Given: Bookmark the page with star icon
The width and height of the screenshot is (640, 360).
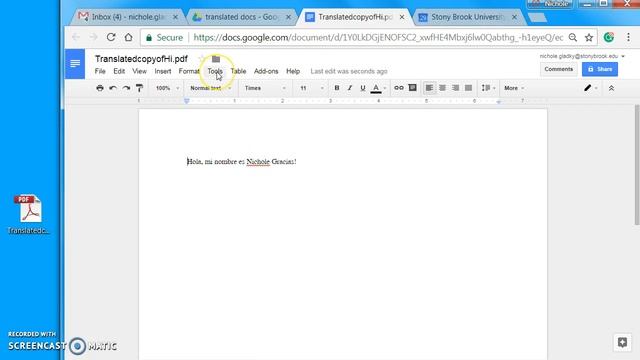Looking at the screenshot, I should 589,38.
